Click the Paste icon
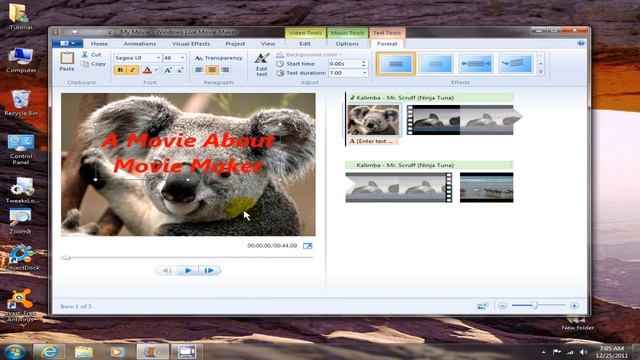This screenshot has width=640, height=360. coord(67,58)
